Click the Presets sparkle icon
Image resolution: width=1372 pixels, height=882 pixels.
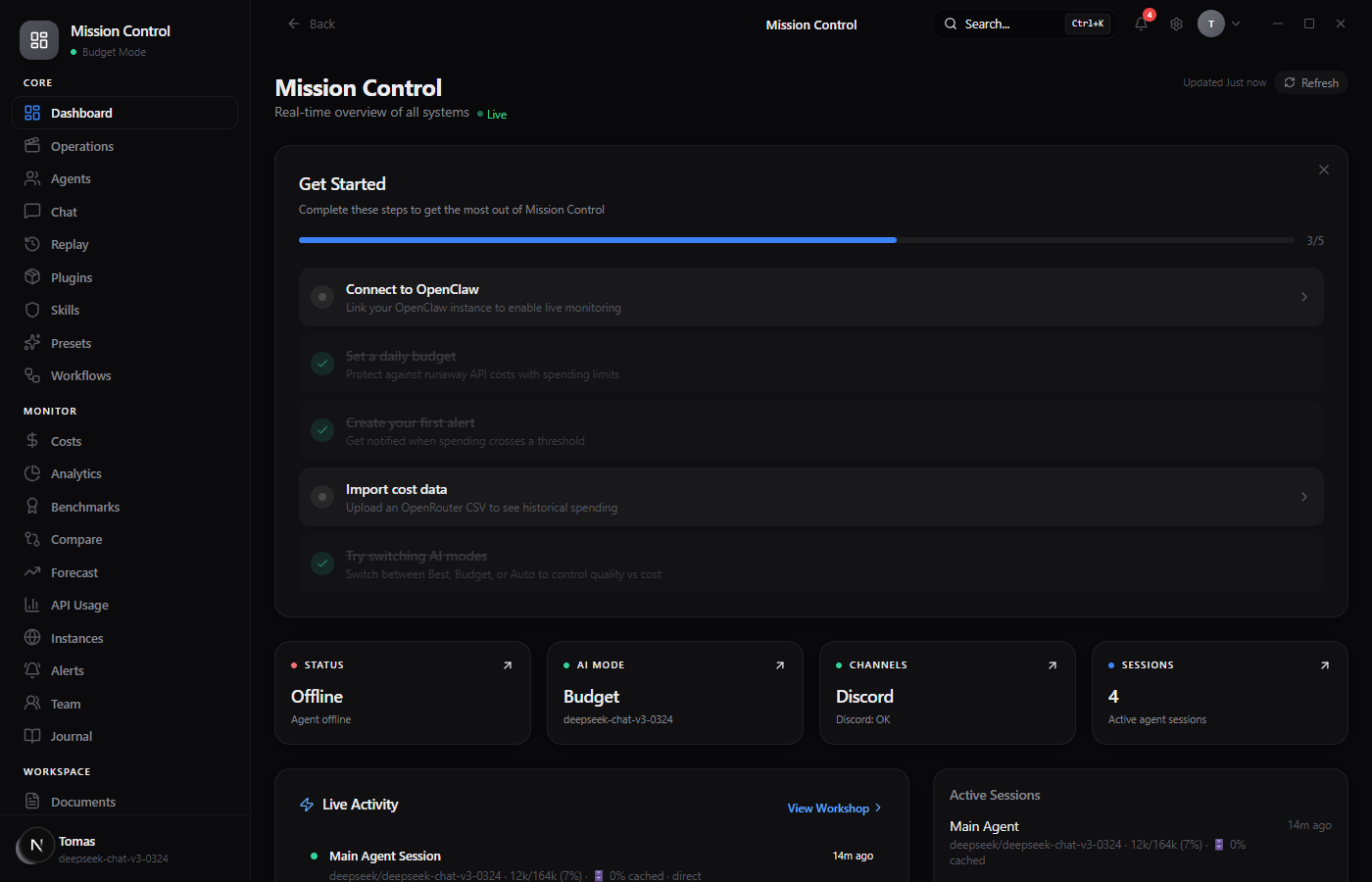pyautogui.click(x=32, y=343)
